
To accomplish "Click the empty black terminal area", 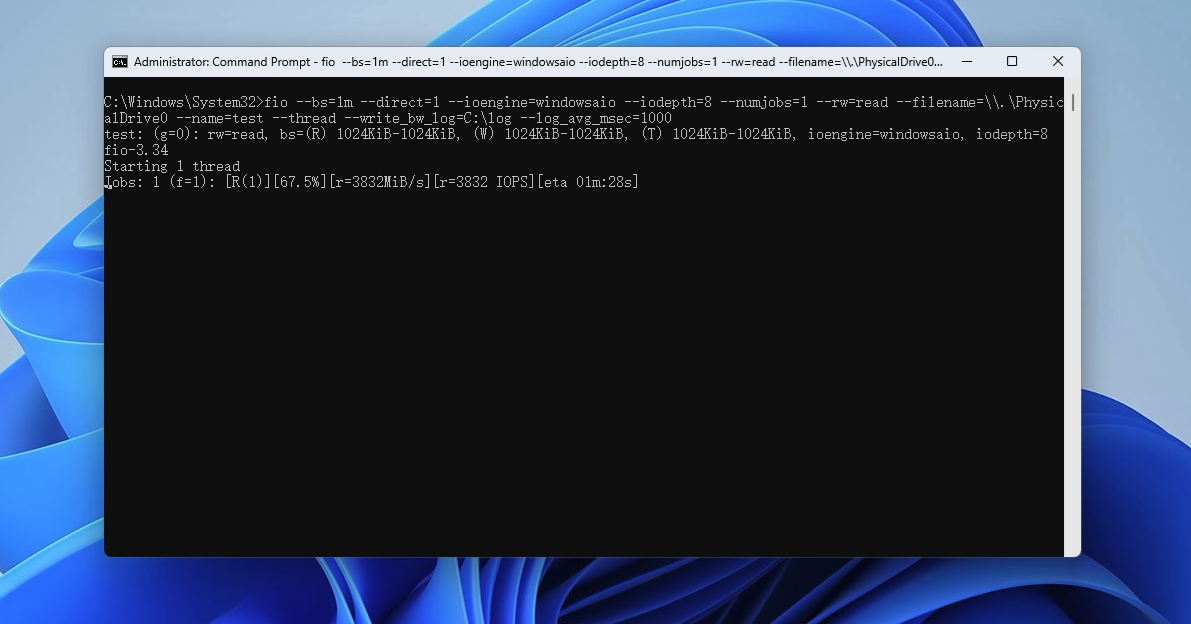I will pyautogui.click(x=580, y=380).
